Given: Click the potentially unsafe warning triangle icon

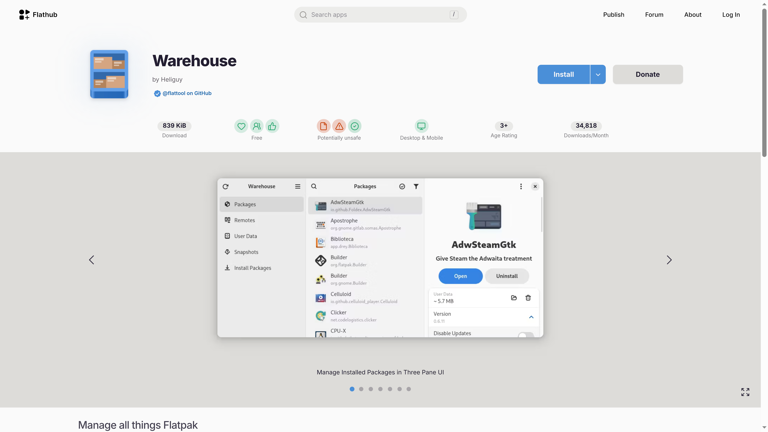Looking at the screenshot, I should click(x=339, y=126).
